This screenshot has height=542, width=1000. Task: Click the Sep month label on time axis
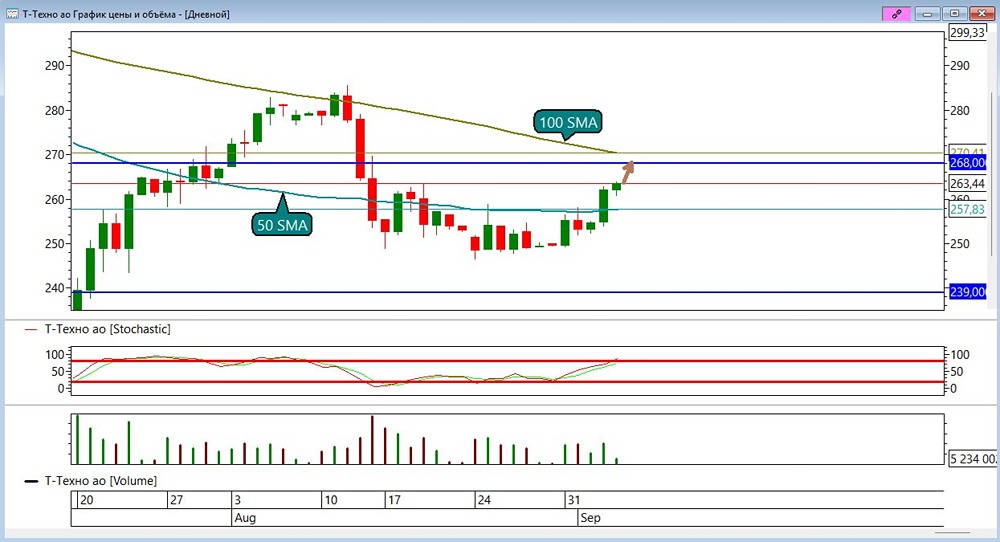click(590, 518)
